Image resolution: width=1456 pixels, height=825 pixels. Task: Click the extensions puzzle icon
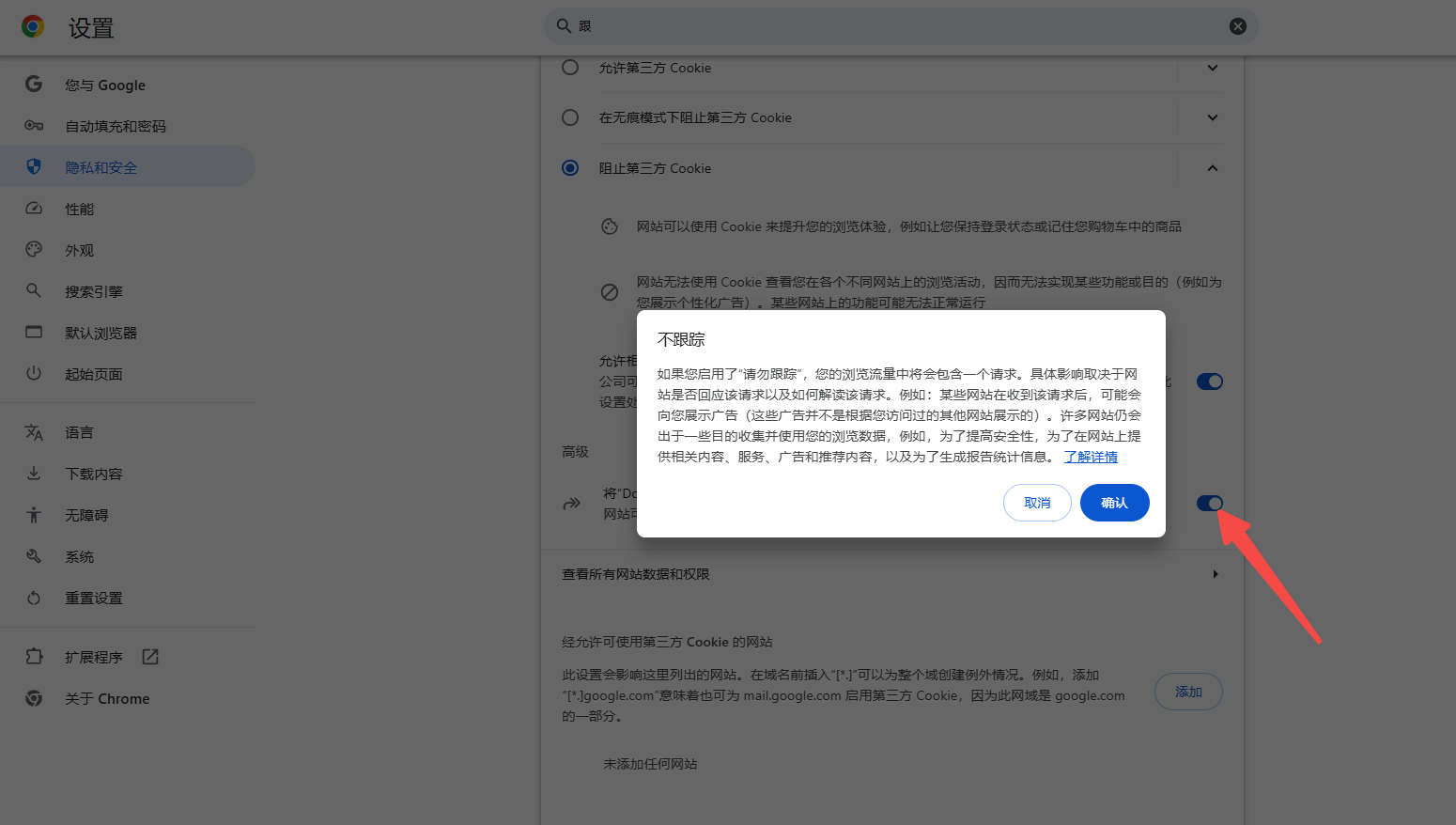[x=34, y=656]
